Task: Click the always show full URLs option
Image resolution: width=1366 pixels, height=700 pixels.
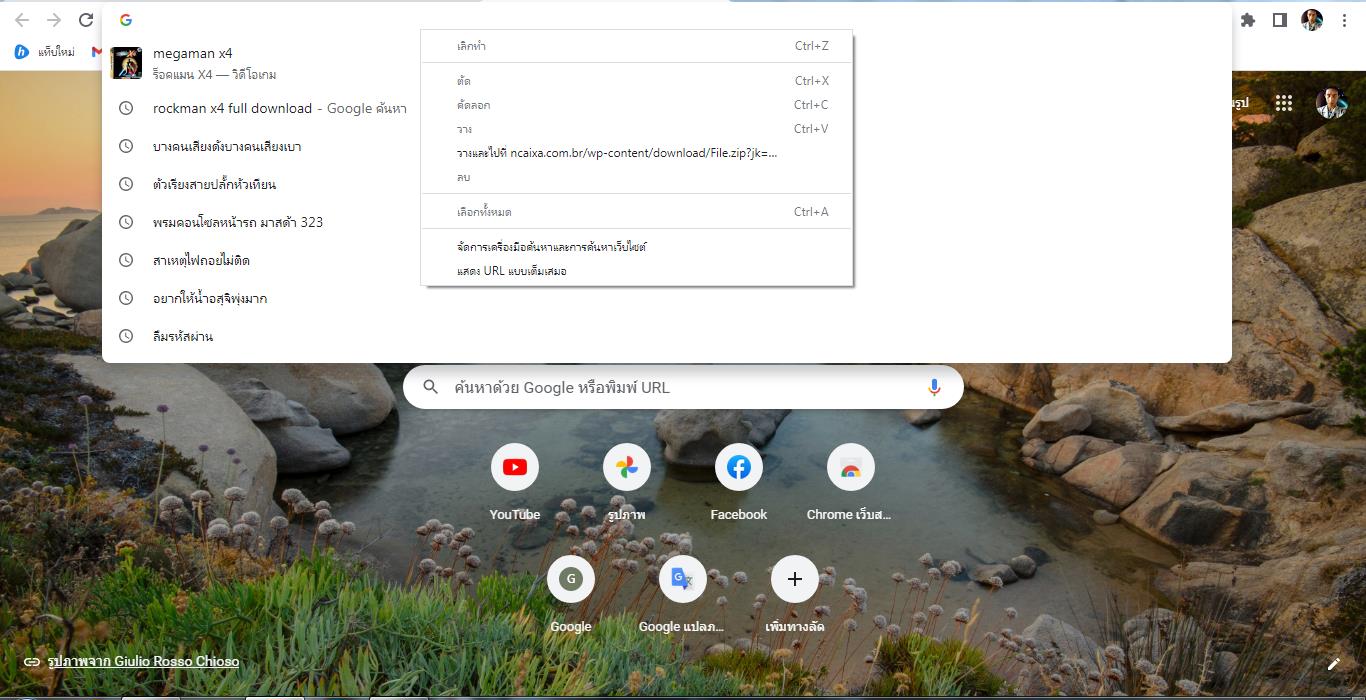Action: click(512, 271)
